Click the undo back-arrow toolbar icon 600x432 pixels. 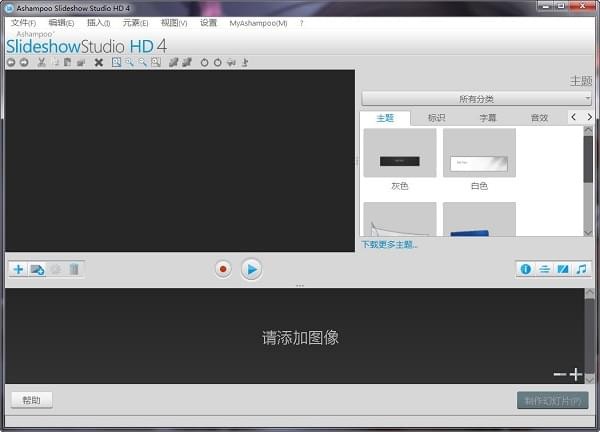[11, 62]
